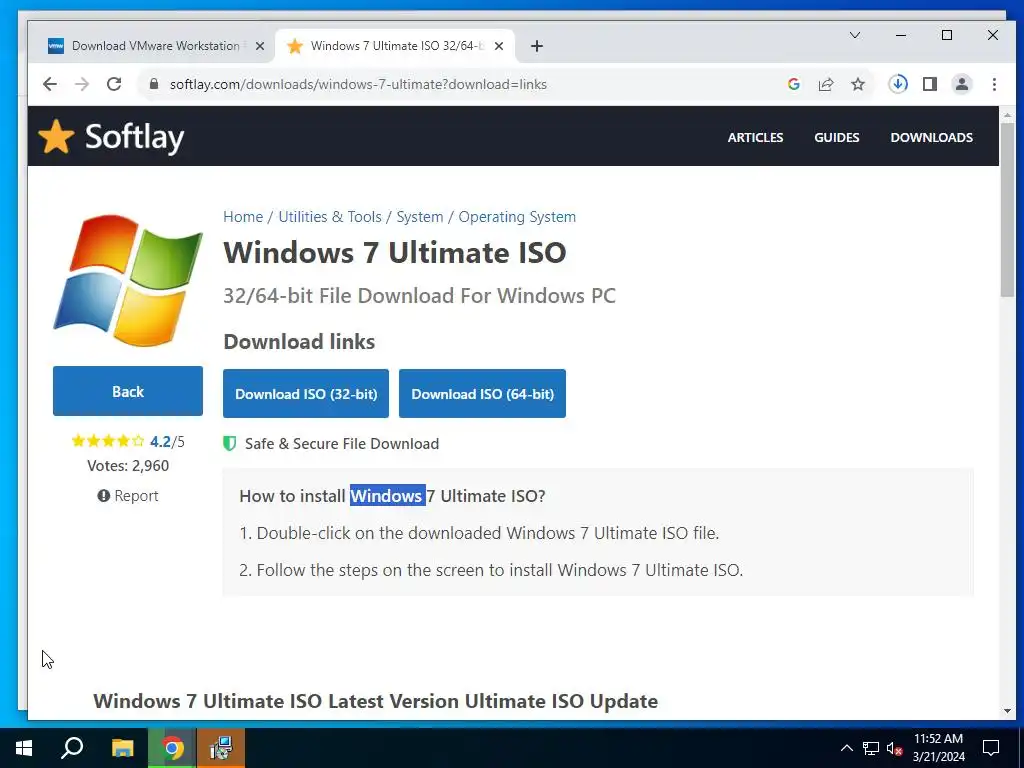Follow the System breadcrumb link
Viewport: 1024px width, 768px height.
pyautogui.click(x=419, y=217)
